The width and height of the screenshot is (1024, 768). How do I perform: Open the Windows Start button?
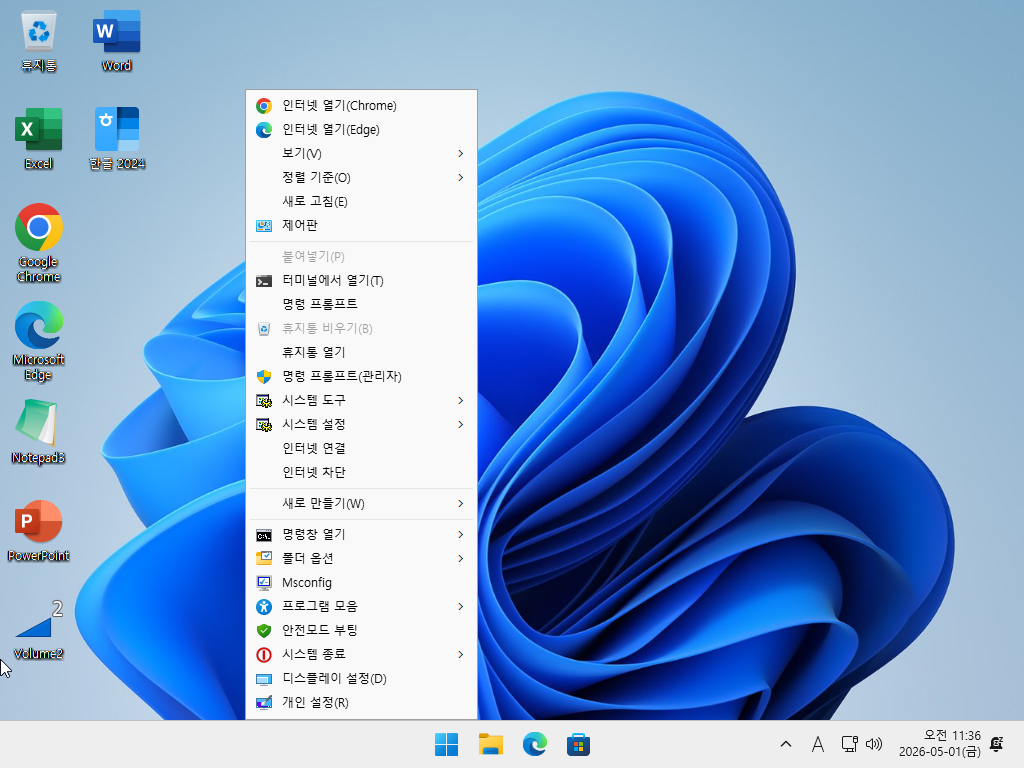tap(447, 744)
